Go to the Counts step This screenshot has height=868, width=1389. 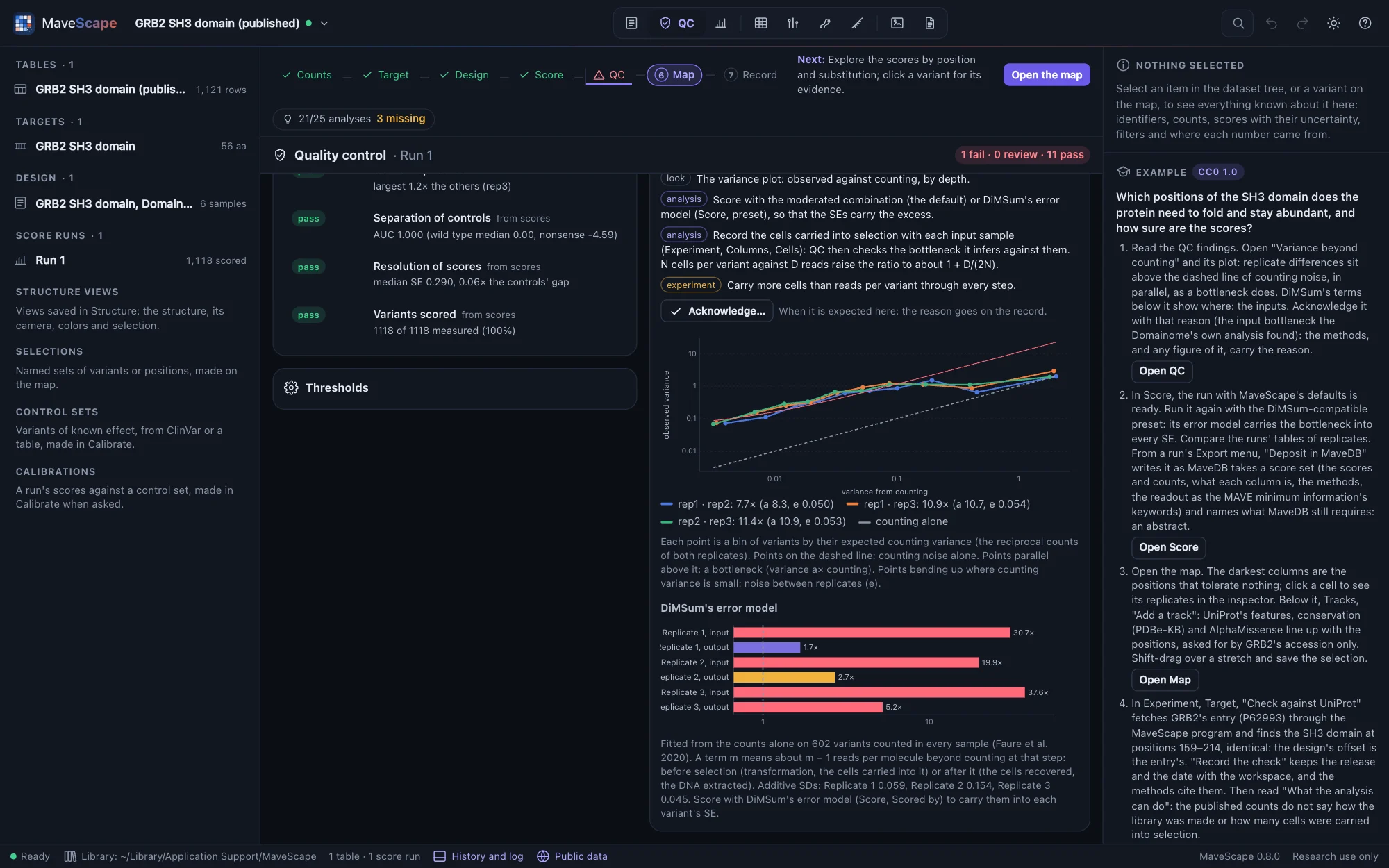(306, 75)
